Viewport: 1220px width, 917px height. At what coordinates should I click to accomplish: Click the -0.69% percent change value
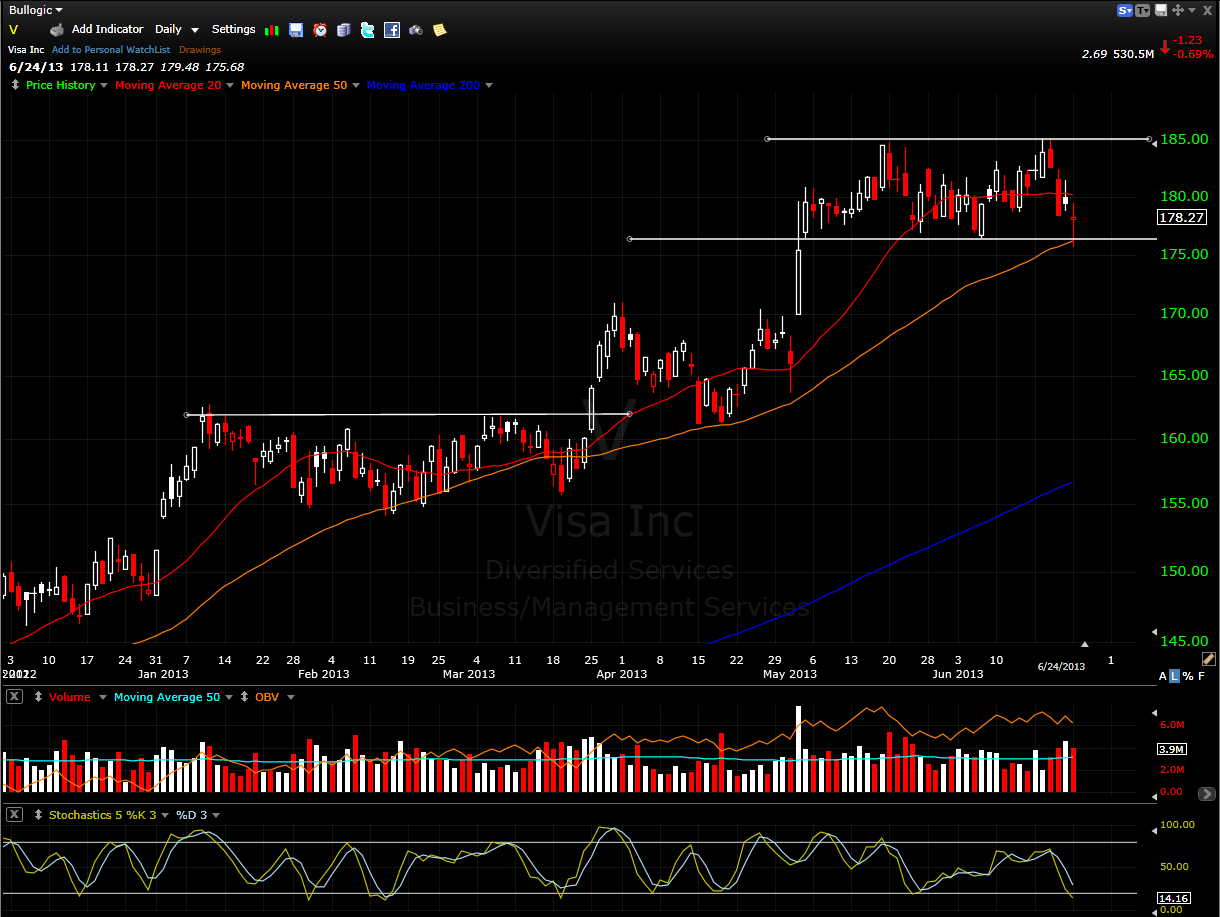pos(1193,54)
